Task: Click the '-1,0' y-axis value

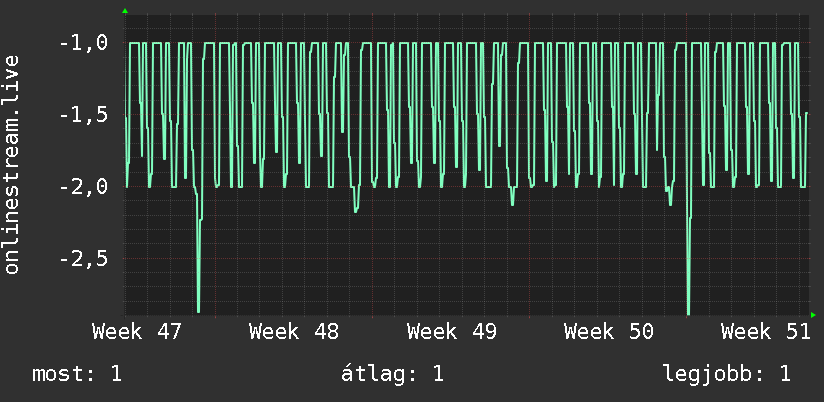Action: point(83,43)
